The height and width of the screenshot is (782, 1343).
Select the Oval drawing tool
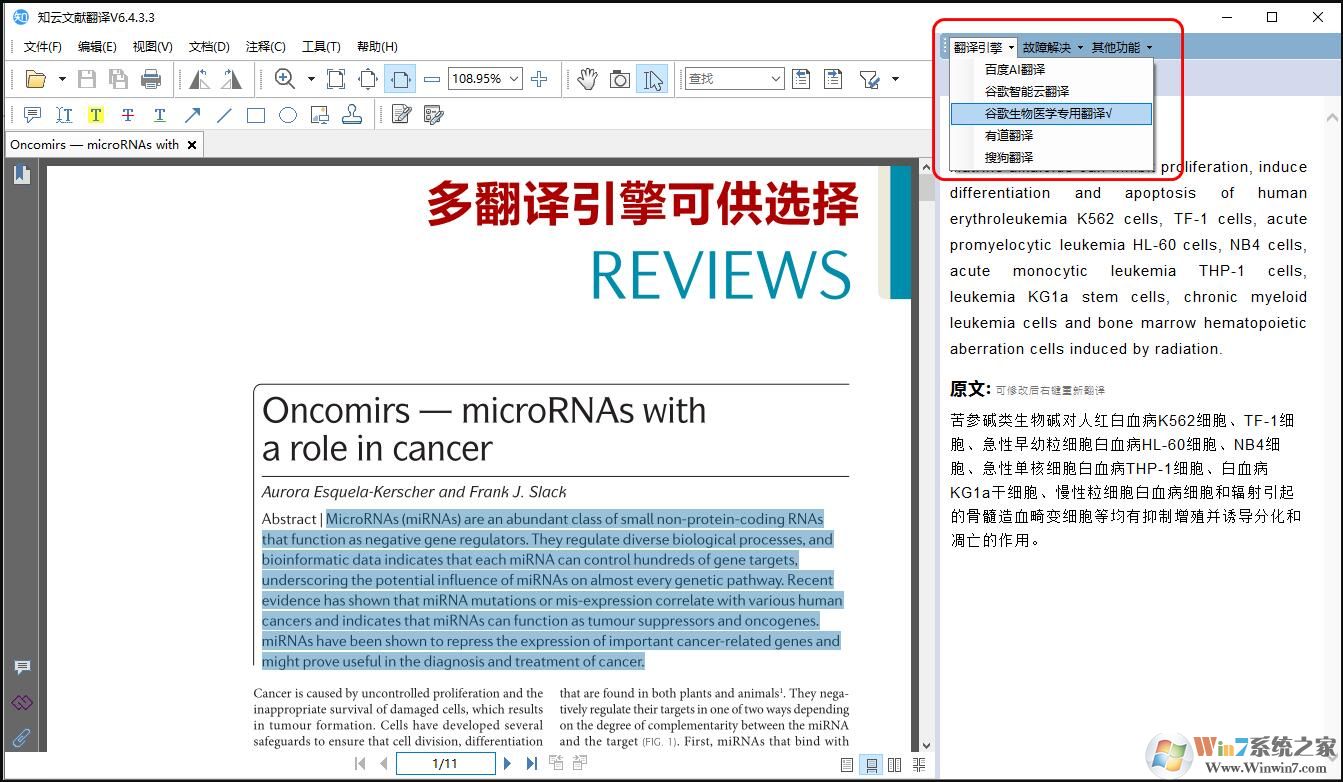[x=288, y=115]
